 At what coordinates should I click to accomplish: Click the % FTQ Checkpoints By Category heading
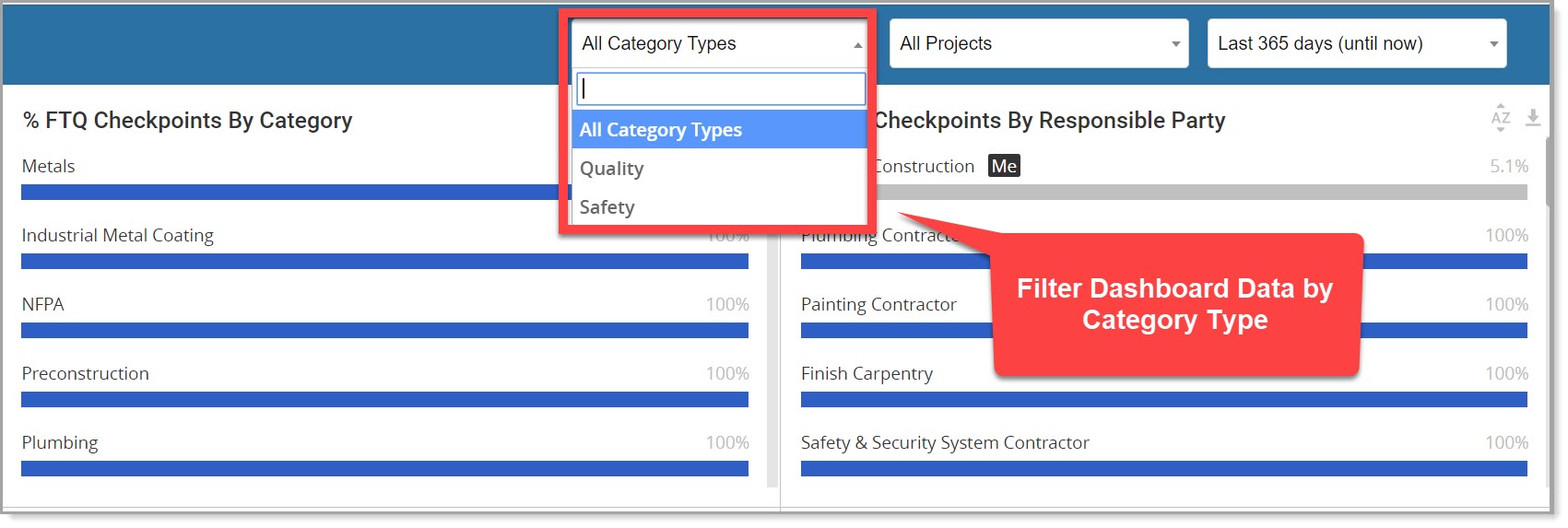click(x=187, y=121)
